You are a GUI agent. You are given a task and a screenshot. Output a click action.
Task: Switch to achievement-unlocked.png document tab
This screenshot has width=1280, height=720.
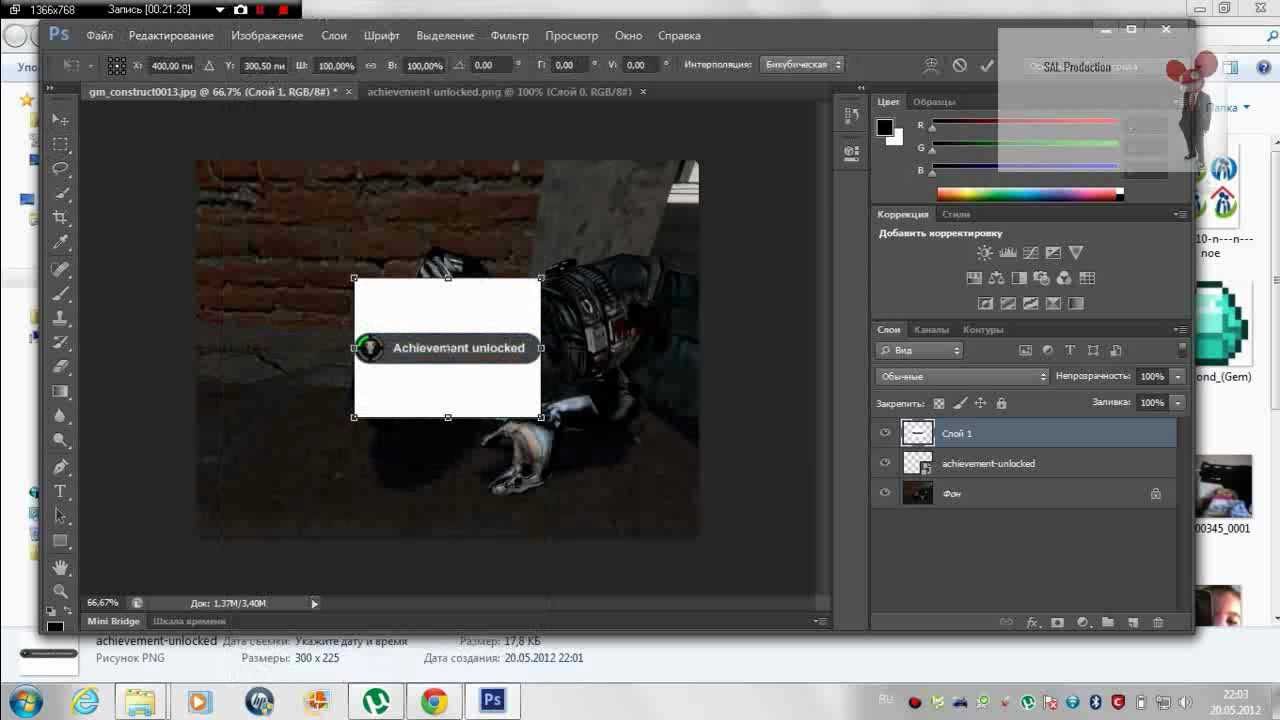pyautogui.click(x=499, y=91)
